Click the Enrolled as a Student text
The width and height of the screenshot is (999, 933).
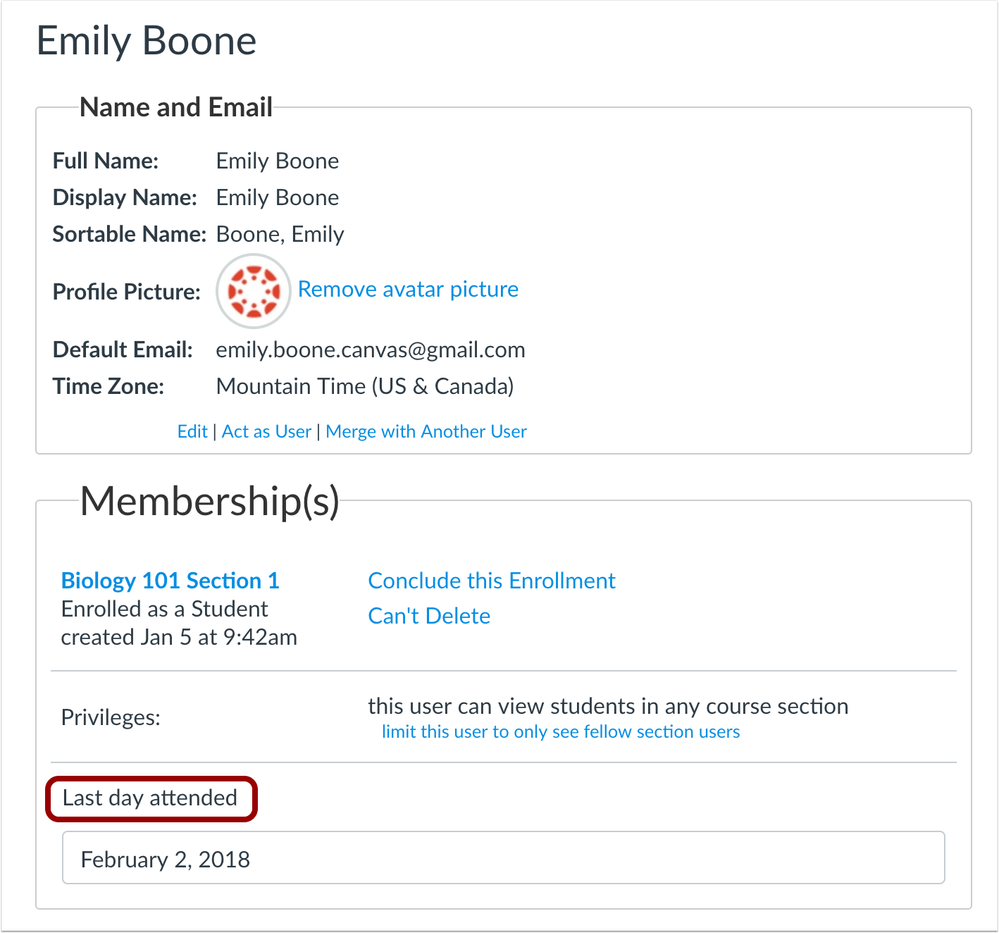(164, 609)
